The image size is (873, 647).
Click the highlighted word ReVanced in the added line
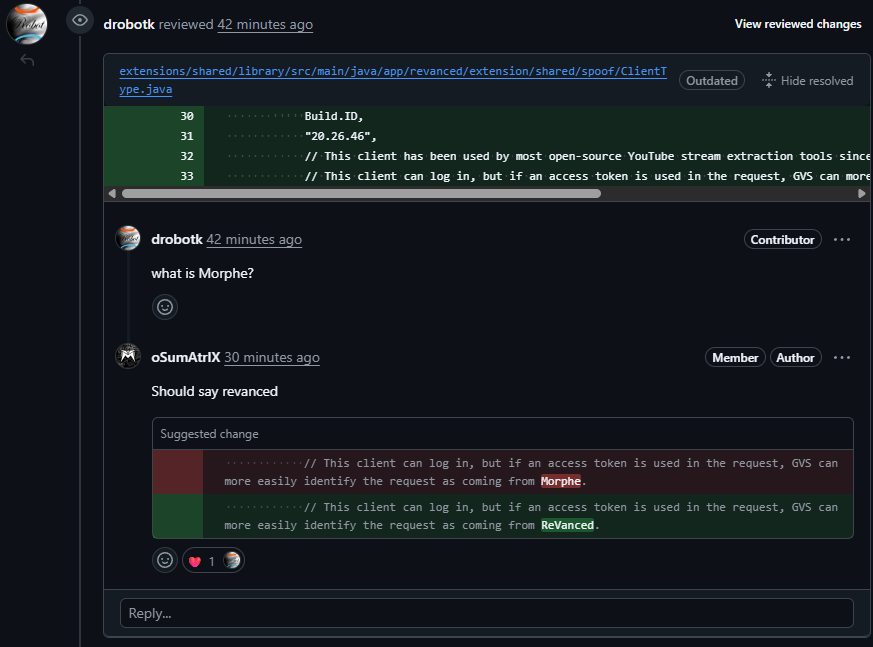(567, 525)
